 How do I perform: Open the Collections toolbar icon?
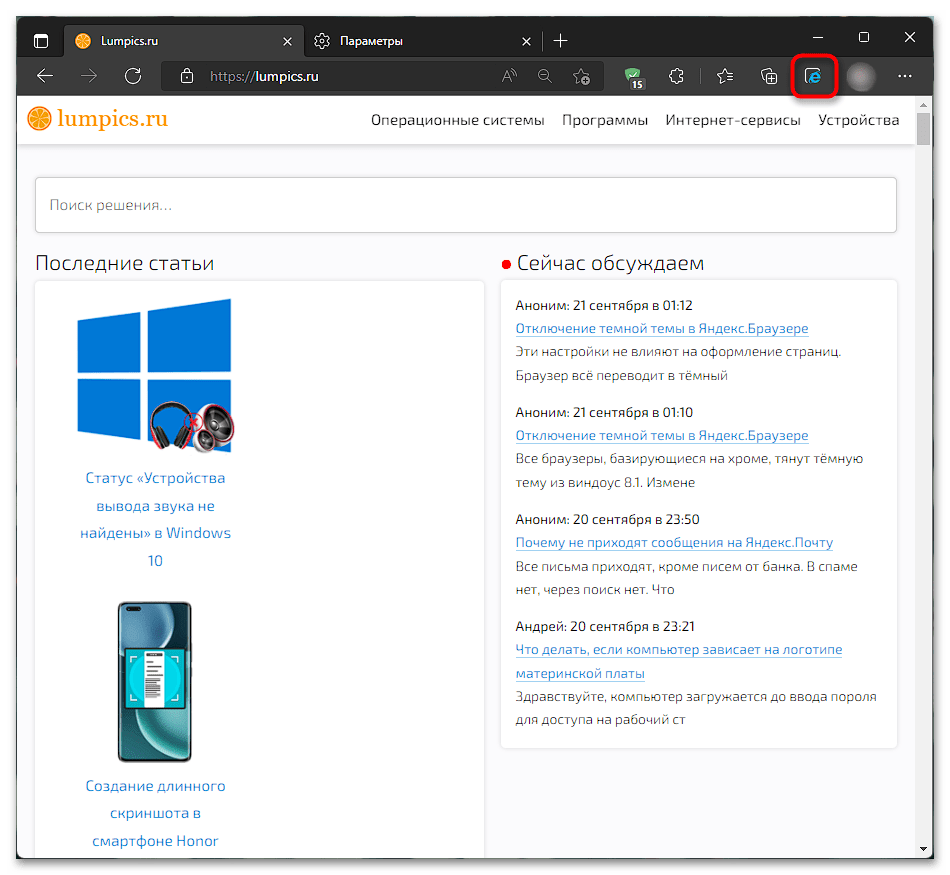click(x=769, y=76)
